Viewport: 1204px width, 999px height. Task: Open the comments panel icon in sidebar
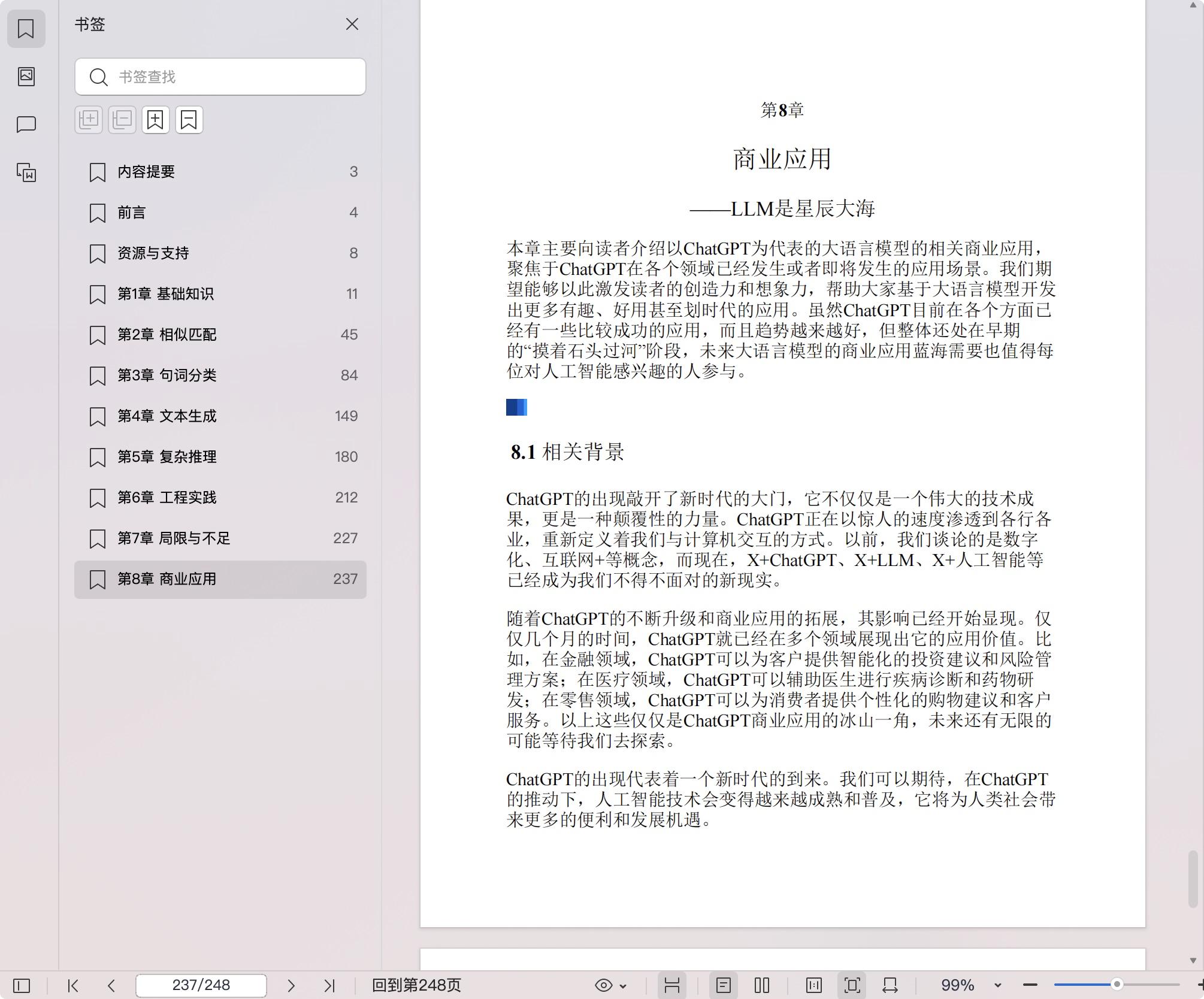26,124
